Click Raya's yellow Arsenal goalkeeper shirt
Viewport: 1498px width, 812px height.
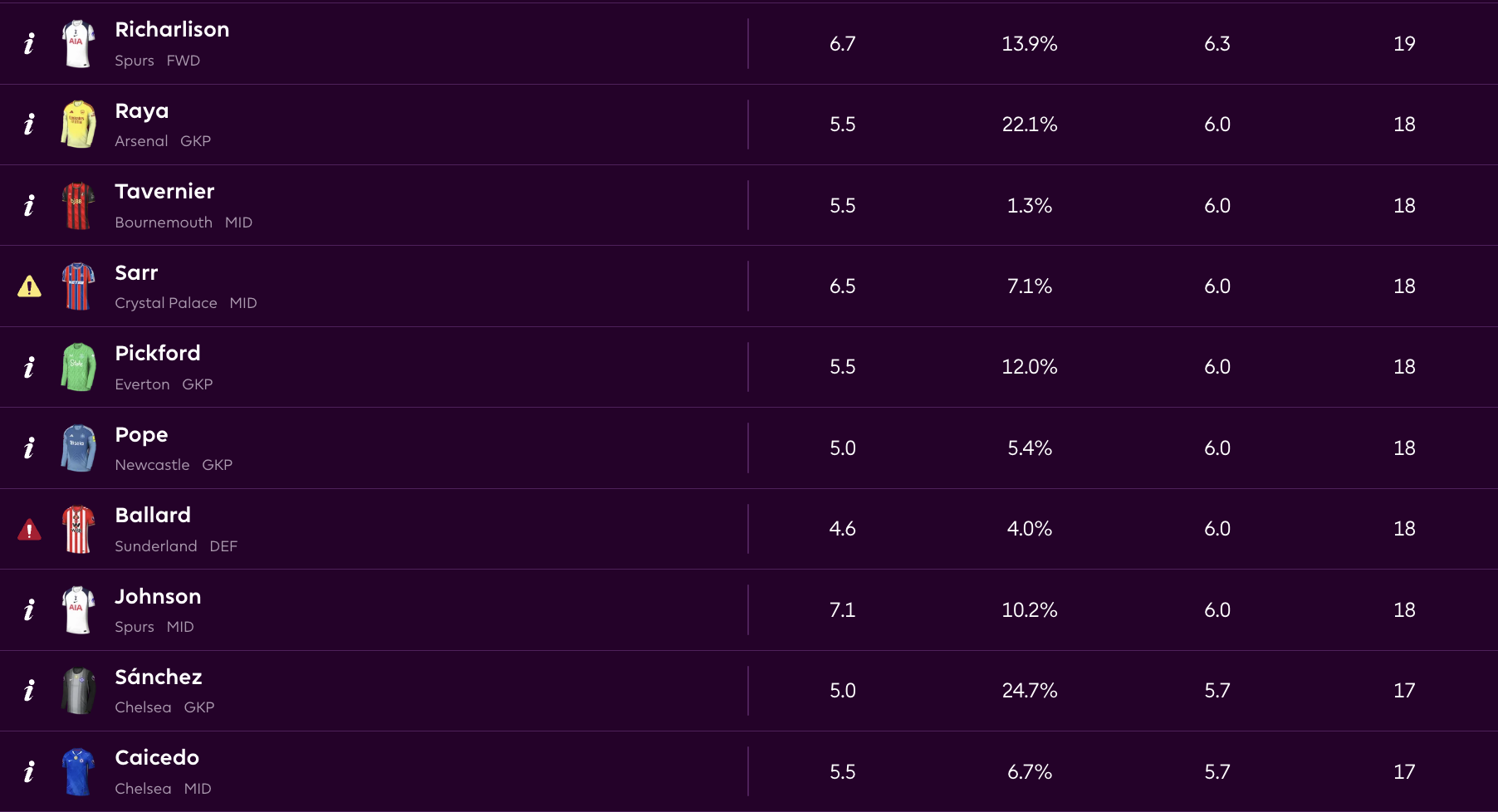pyautogui.click(x=78, y=125)
